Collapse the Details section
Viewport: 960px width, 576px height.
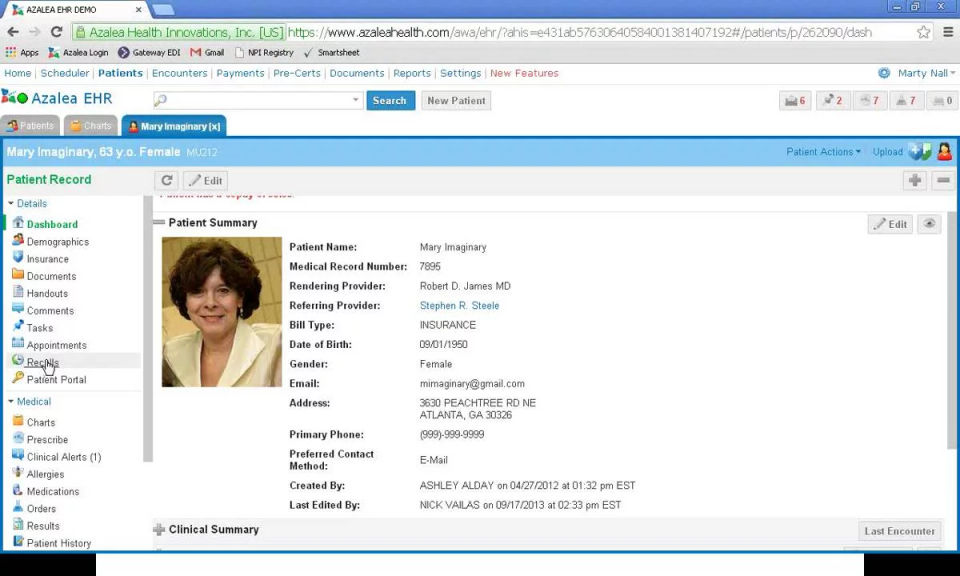pyautogui.click(x=28, y=203)
